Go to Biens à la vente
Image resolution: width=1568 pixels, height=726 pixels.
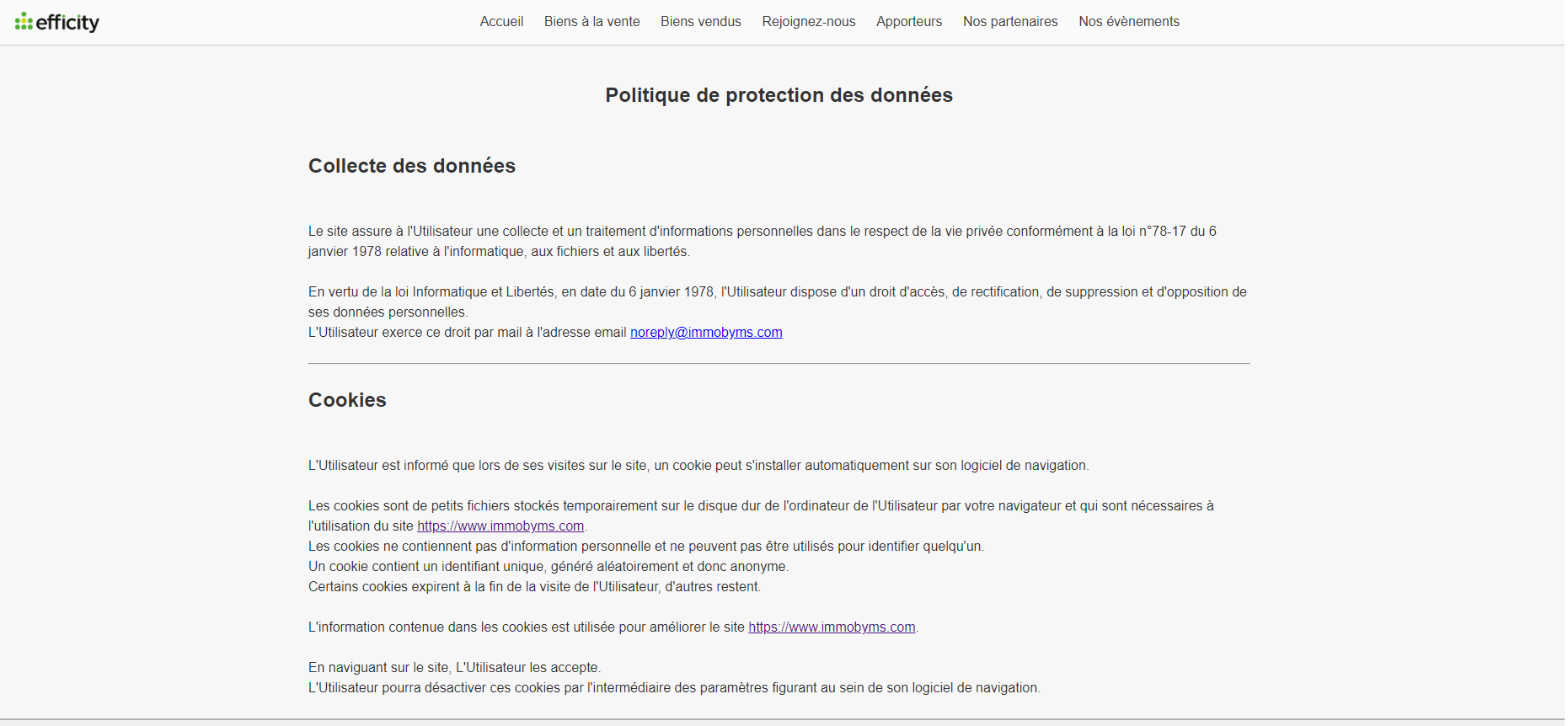click(x=591, y=22)
